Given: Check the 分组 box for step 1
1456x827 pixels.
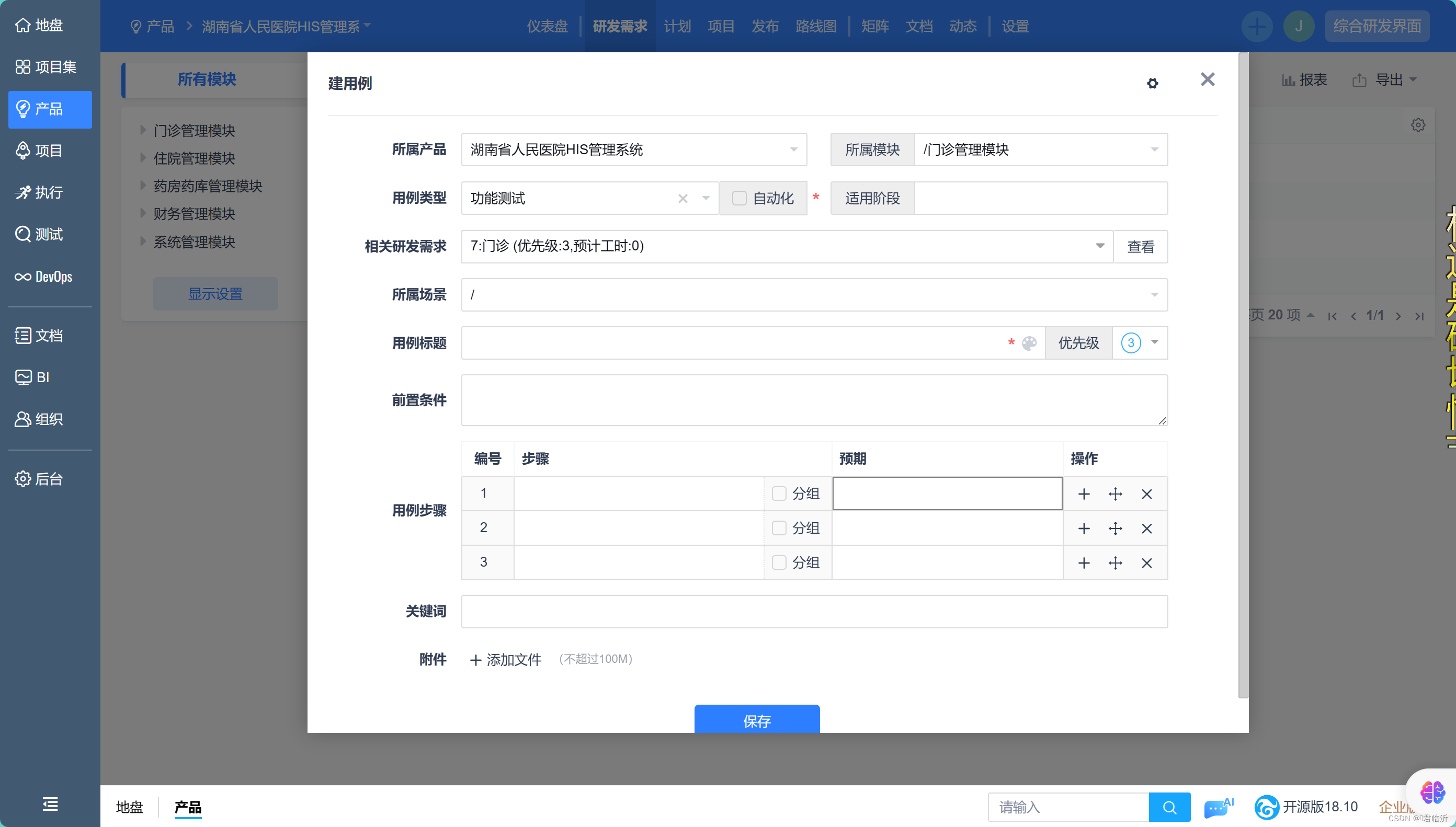Looking at the screenshot, I should pos(779,493).
